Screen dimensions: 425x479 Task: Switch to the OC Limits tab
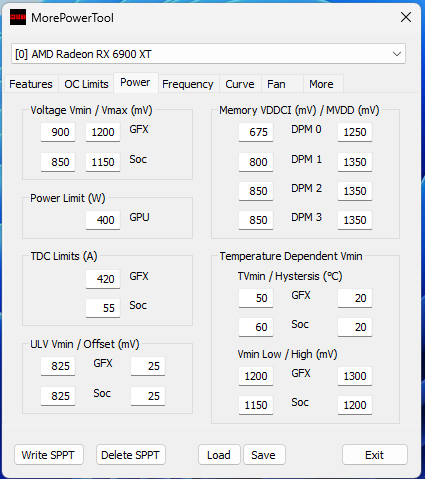click(x=86, y=84)
